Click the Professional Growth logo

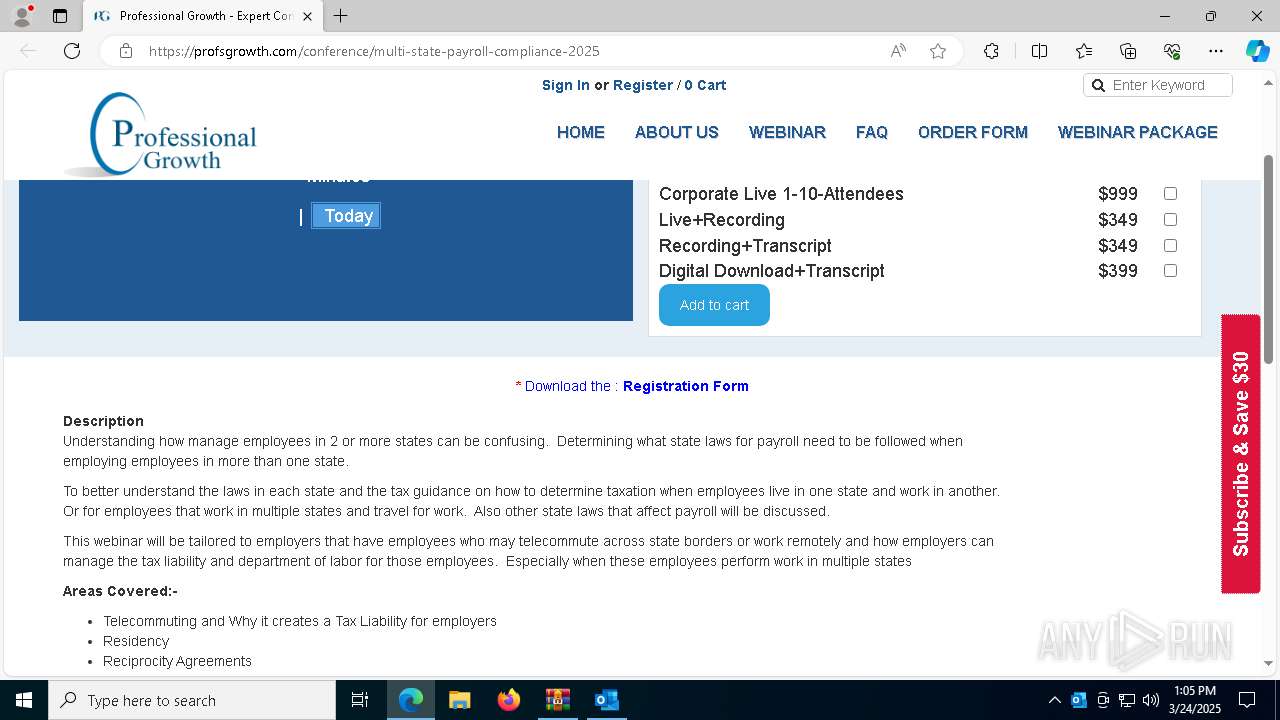pyautogui.click(x=161, y=135)
